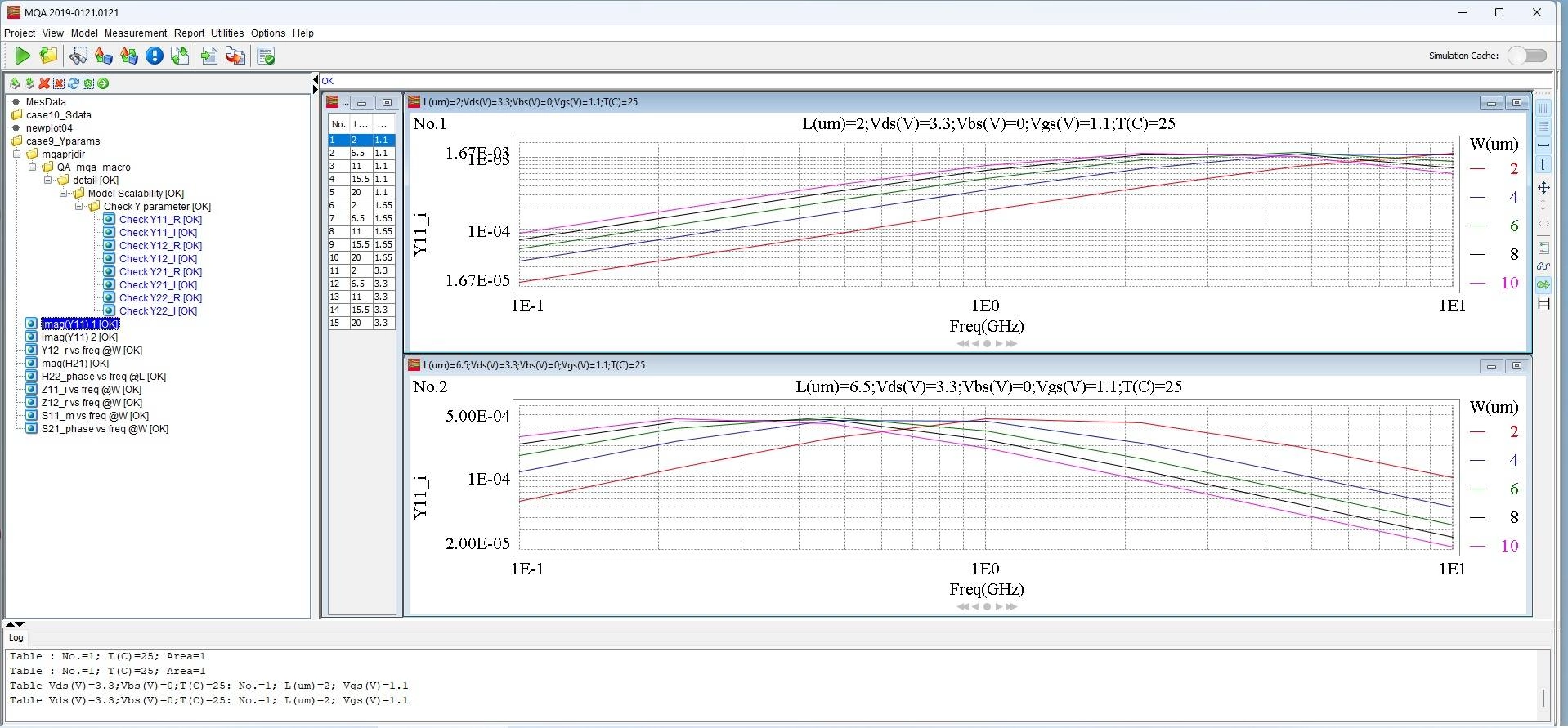Screen dimensions: 1568x728
Task: Click the vertical gridlines icon in right sidebar
Action: pyautogui.click(x=1543, y=108)
